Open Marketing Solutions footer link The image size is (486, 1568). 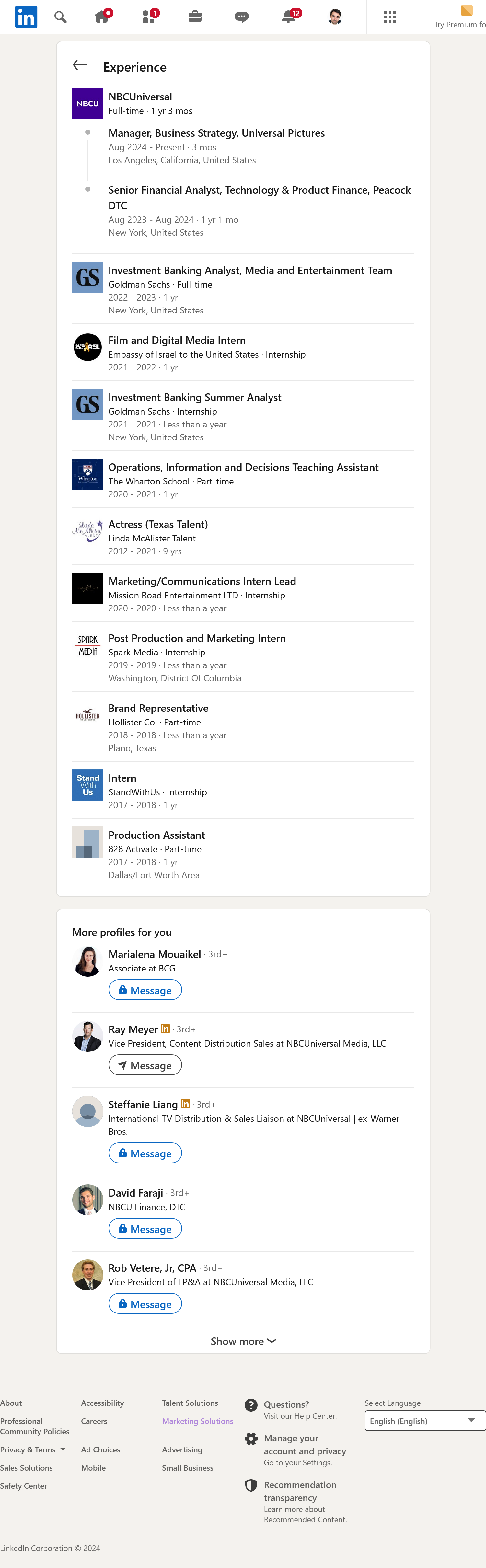[x=197, y=1421]
